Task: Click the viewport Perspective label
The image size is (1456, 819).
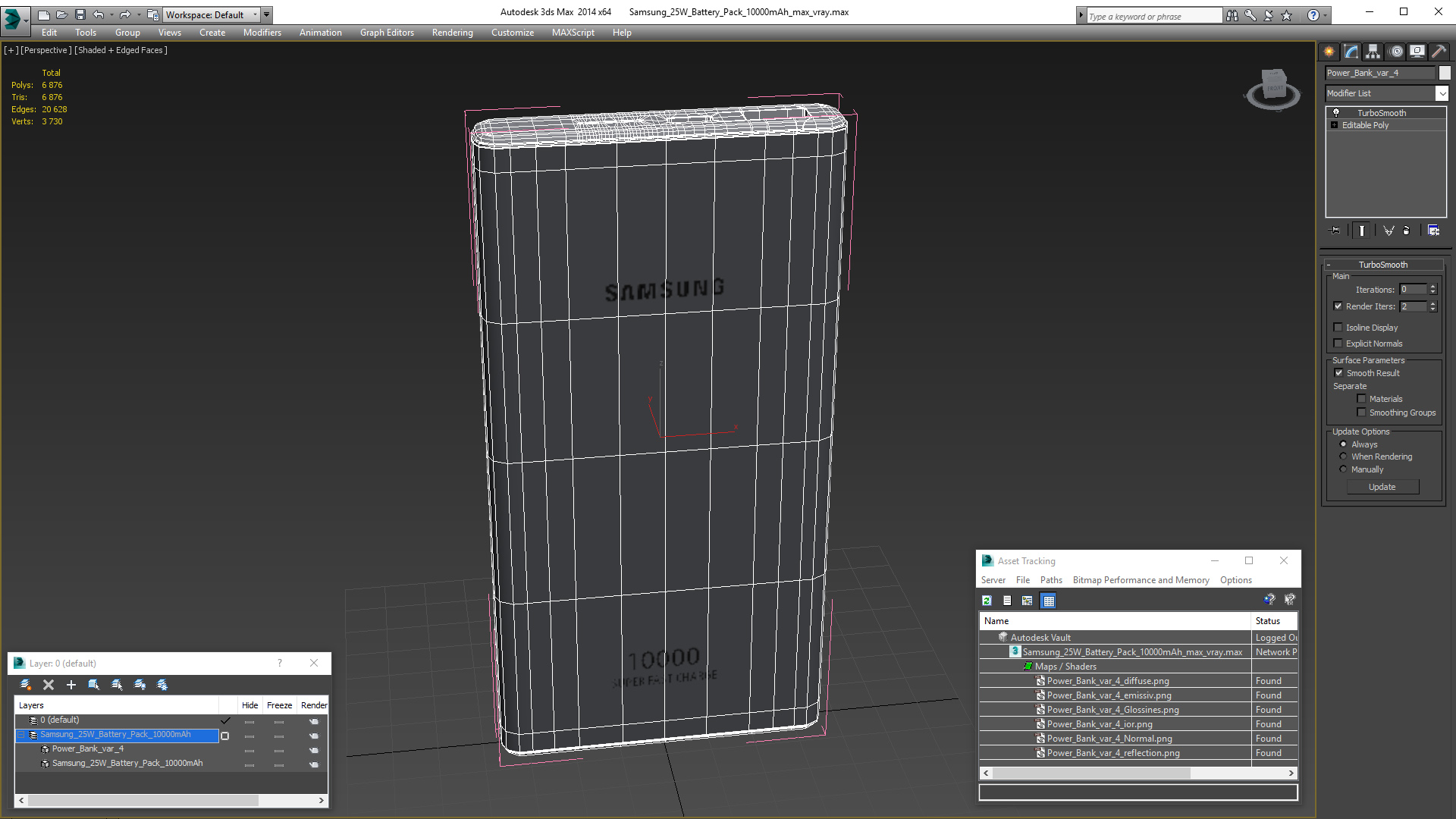Action: pyautogui.click(x=45, y=50)
